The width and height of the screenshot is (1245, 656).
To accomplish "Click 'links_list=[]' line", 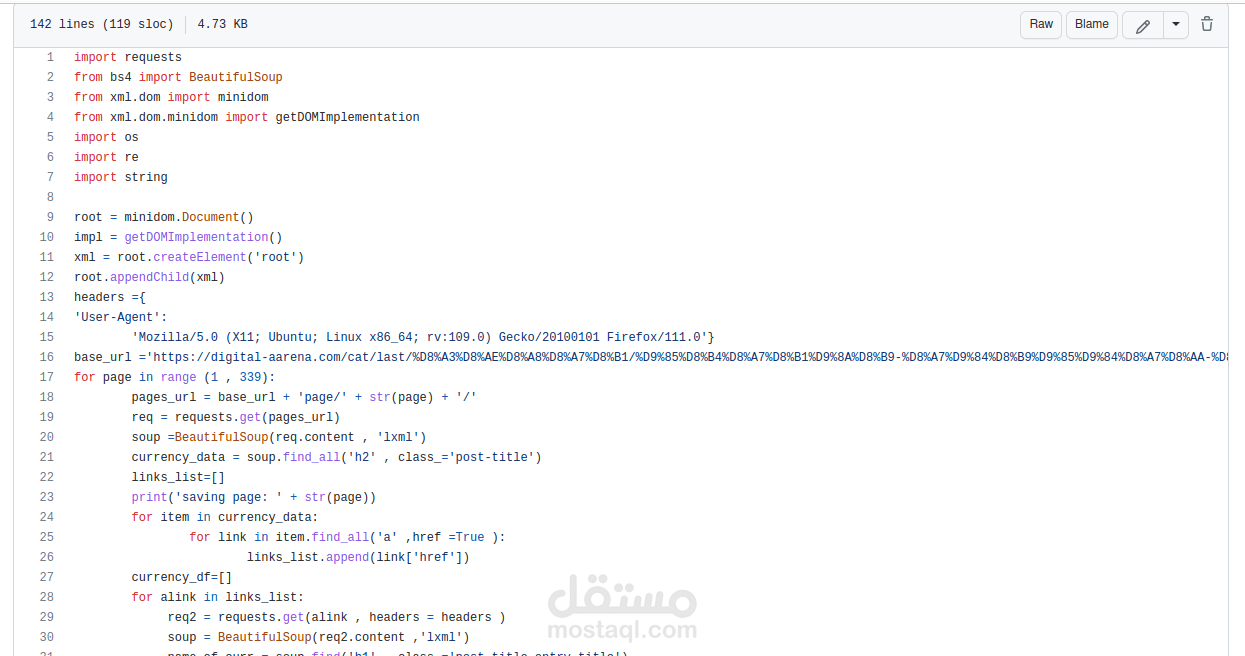I will pos(178,477).
